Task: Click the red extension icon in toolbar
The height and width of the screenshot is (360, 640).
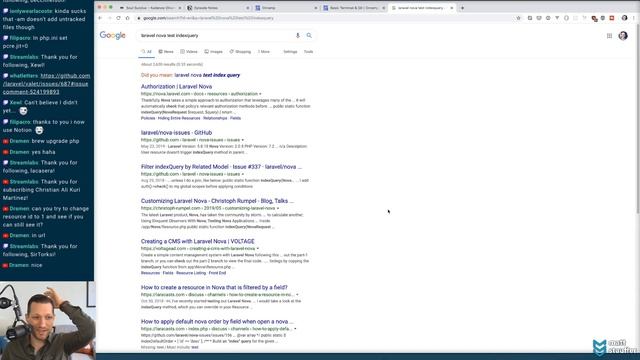Action: pyautogui.click(x=611, y=18)
